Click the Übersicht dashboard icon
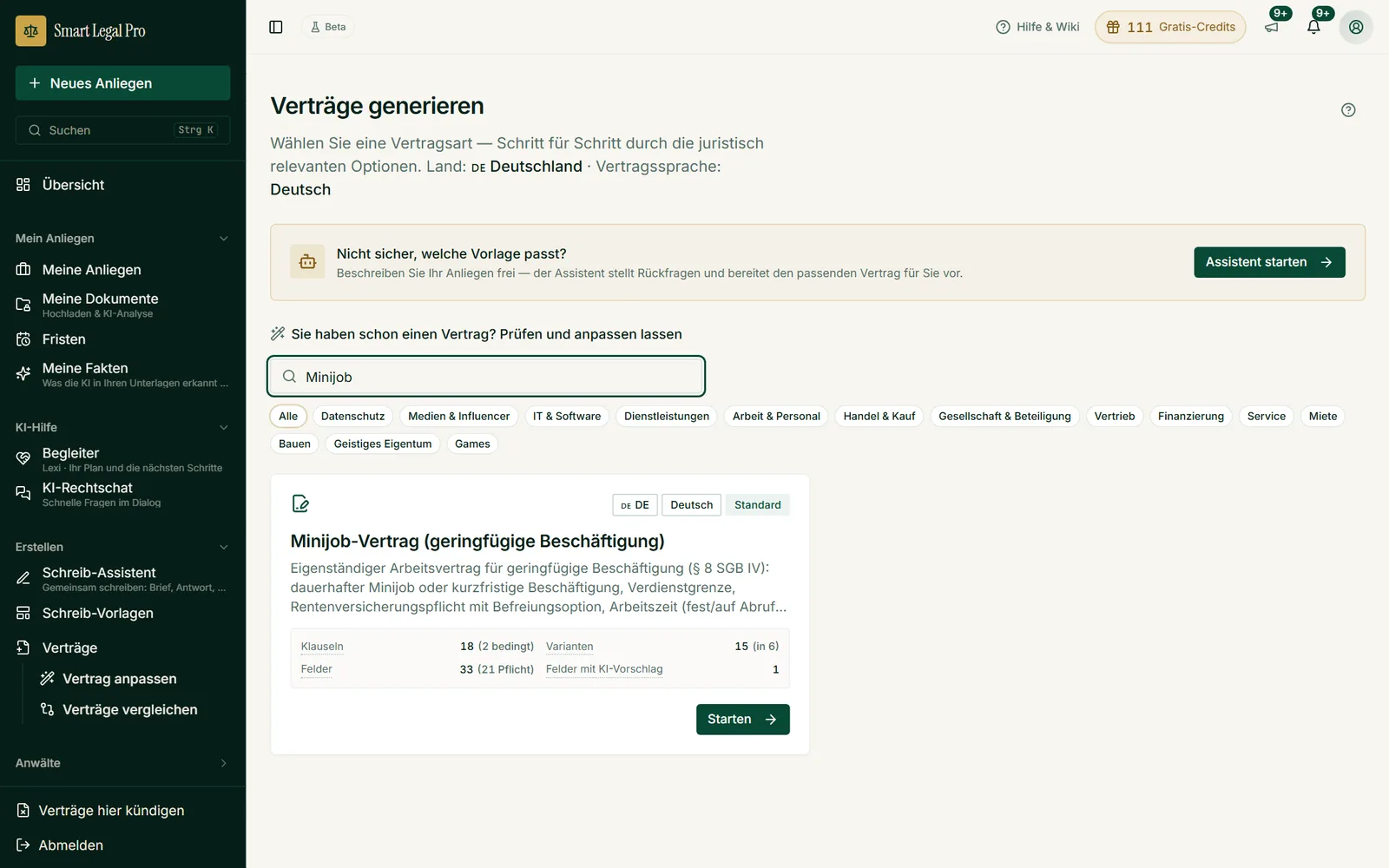Screen dimensions: 1389x868 point(23,185)
